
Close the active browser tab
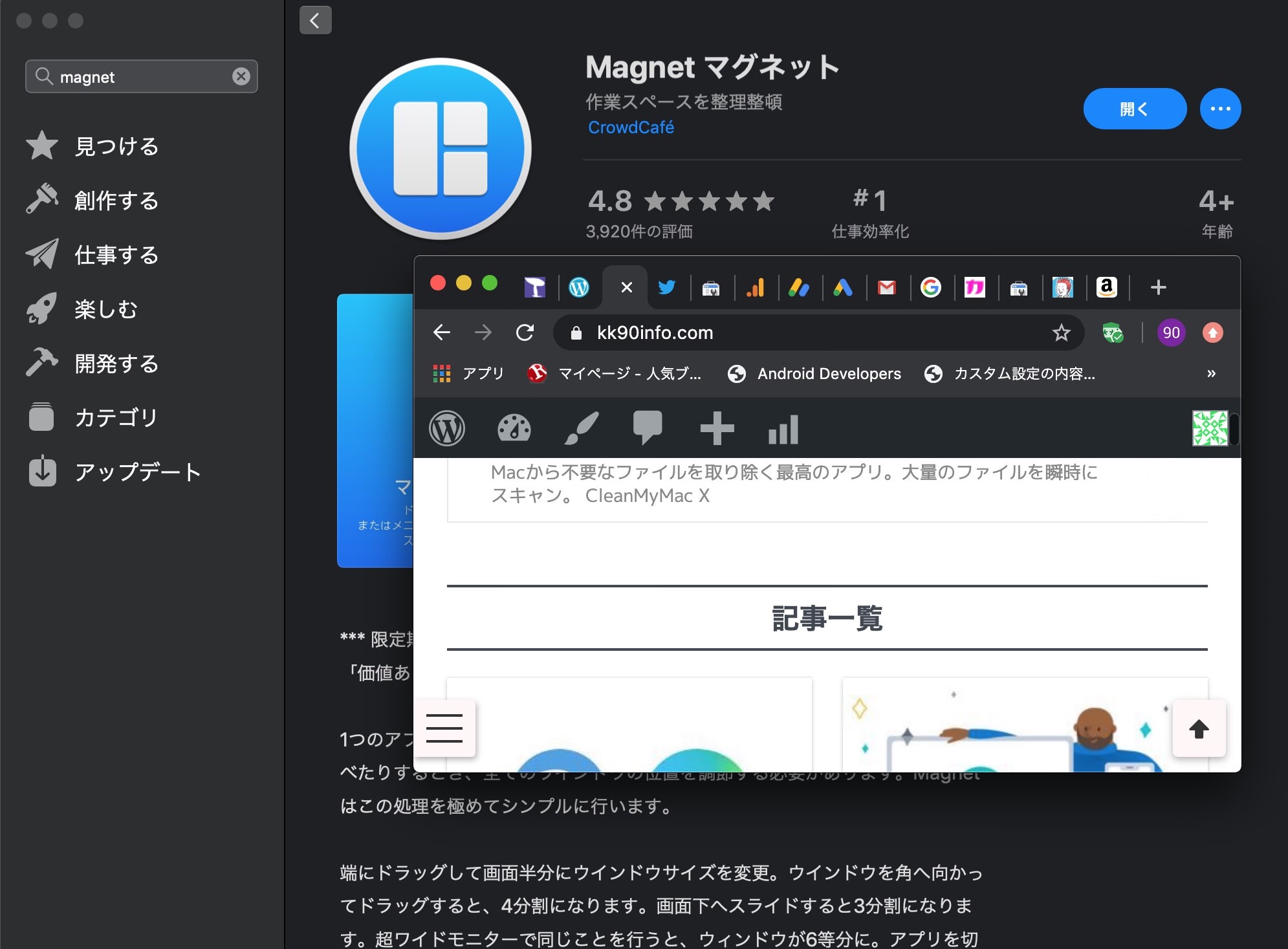pos(626,287)
